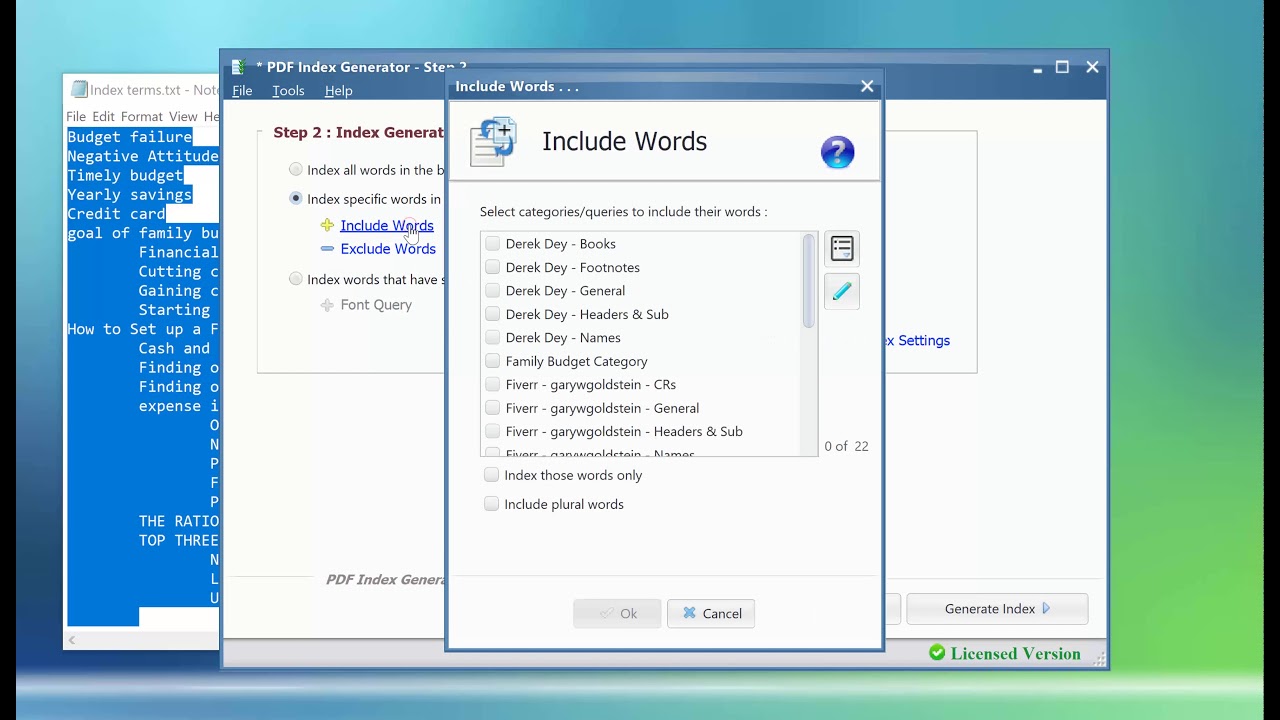
Task: Click the list view icon beside categories
Action: pyautogui.click(x=842, y=248)
